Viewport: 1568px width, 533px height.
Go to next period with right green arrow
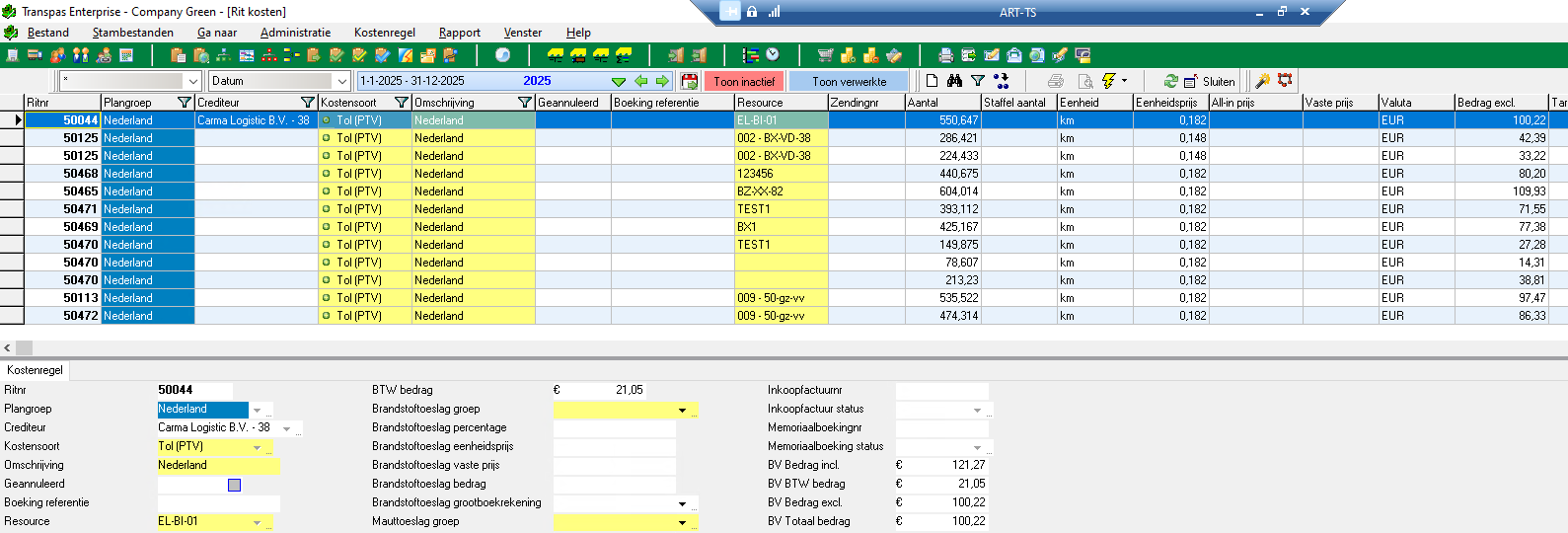pyautogui.click(x=662, y=81)
